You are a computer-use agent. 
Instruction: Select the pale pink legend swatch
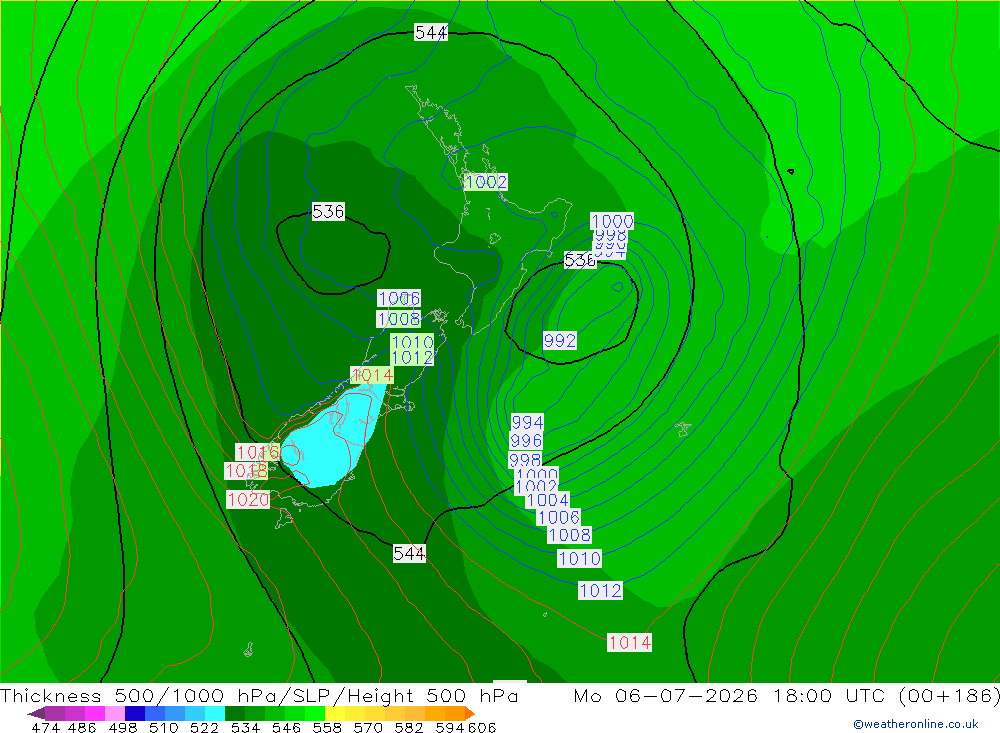[x=115, y=713]
